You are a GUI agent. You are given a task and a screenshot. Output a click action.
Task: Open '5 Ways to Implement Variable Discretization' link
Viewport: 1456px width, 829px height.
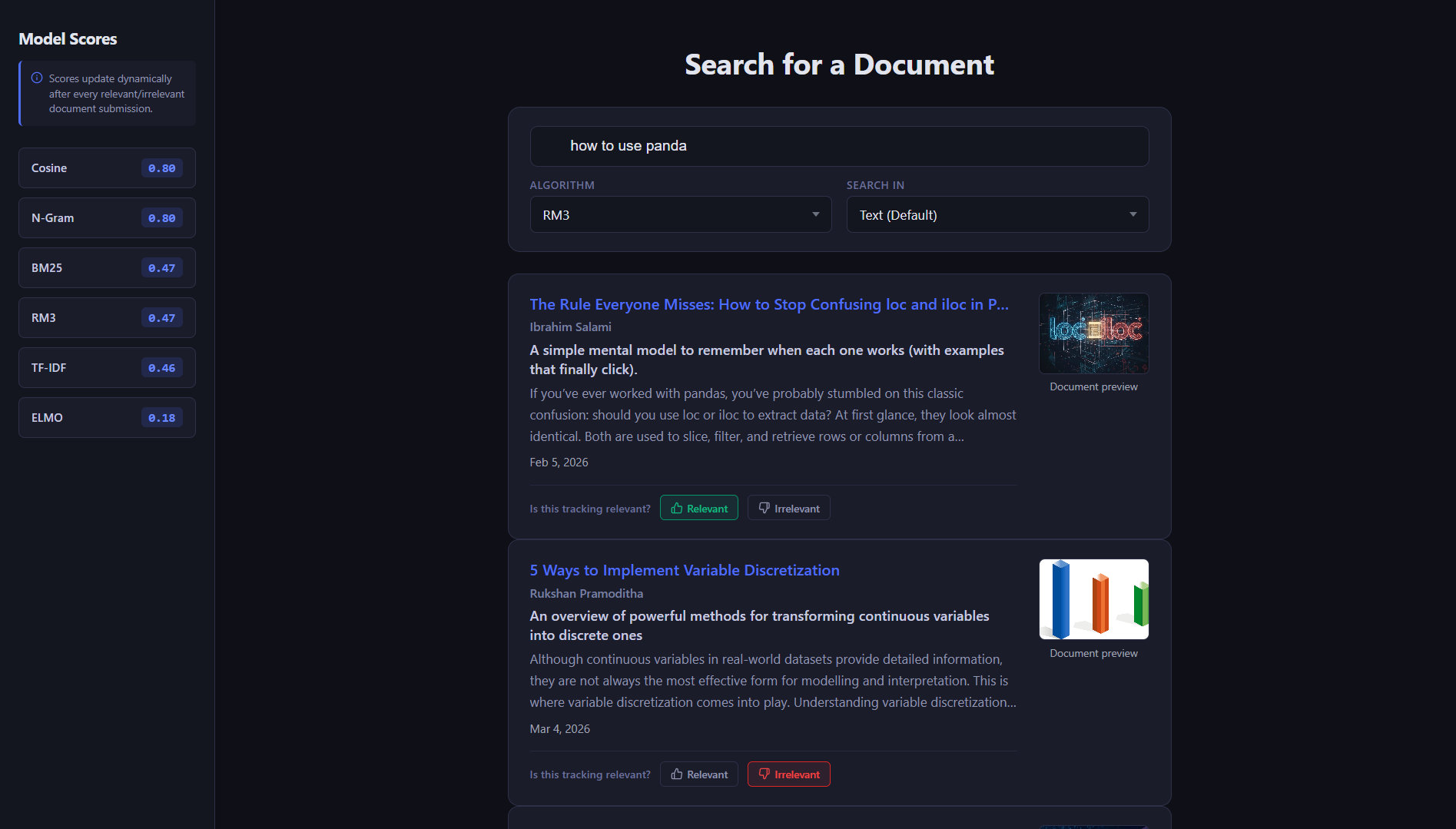tap(685, 570)
